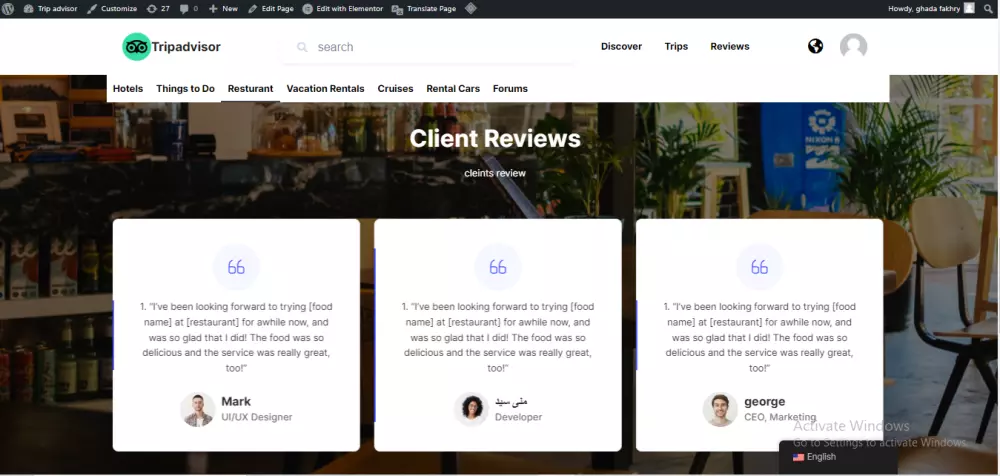The height and width of the screenshot is (476, 1000).
Task: Click the quote icon on منى سيد's card
Action: tap(498, 267)
